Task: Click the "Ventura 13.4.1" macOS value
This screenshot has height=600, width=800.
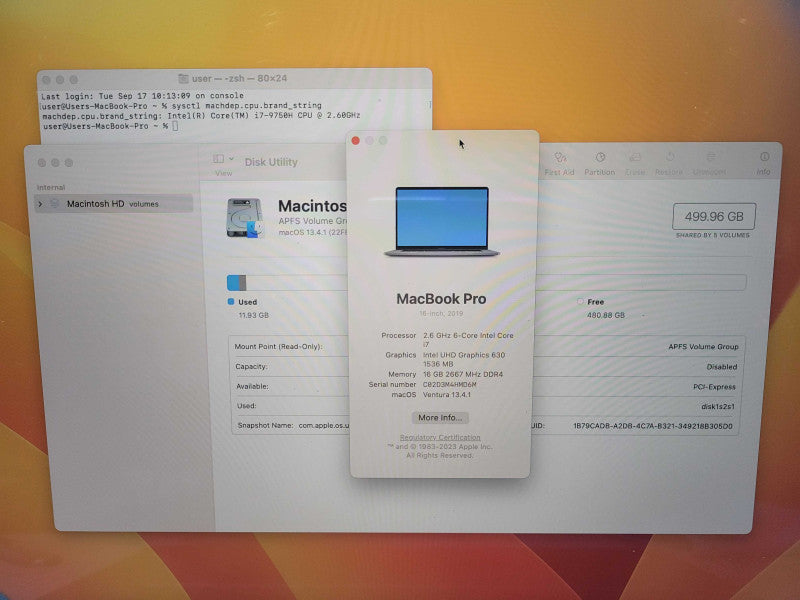Action: click(447, 394)
